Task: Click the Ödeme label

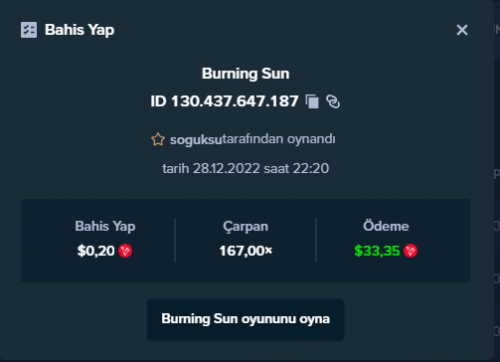Action: (x=386, y=226)
